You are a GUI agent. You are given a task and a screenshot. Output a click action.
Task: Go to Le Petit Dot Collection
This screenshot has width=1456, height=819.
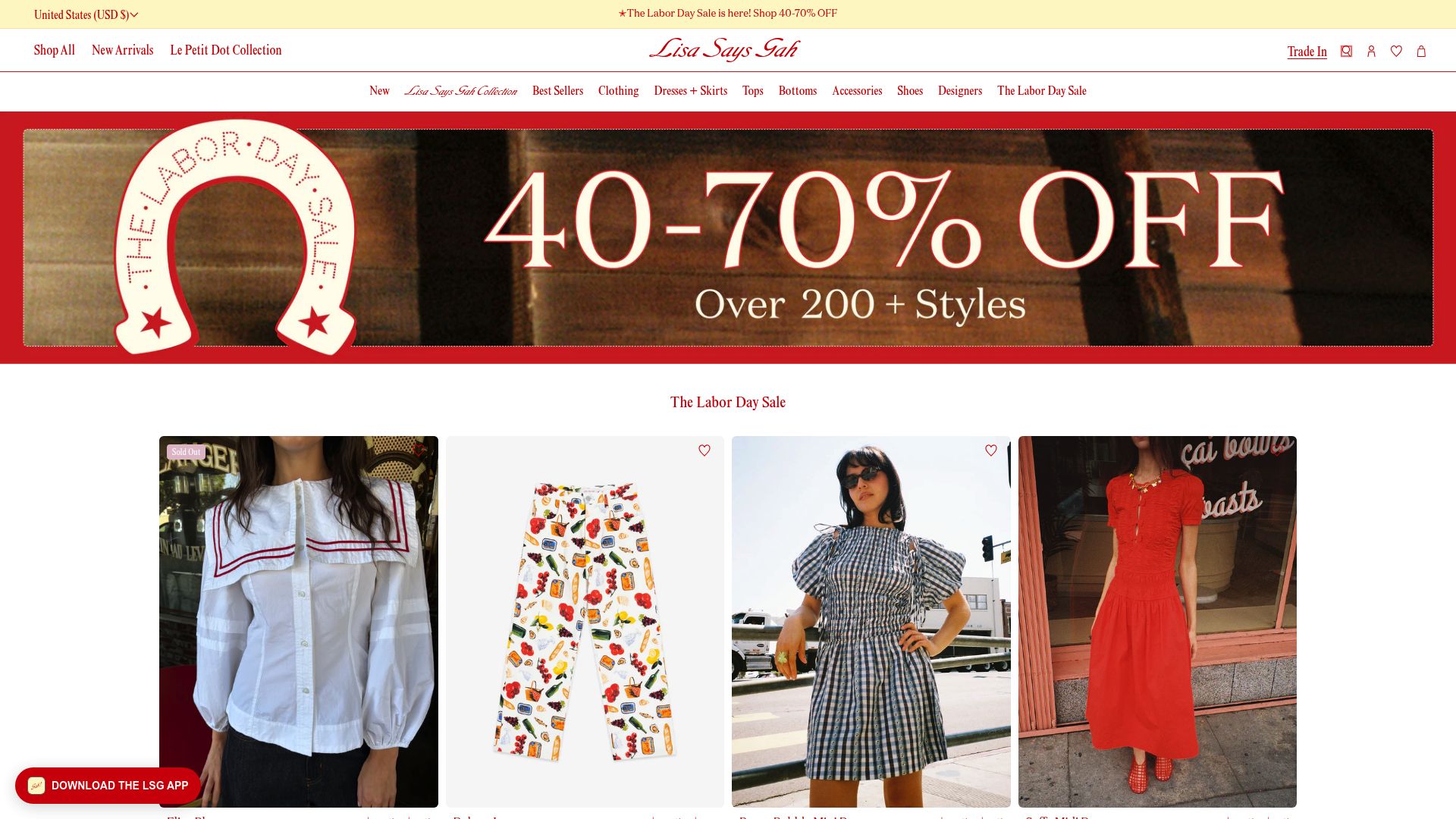coord(225,50)
